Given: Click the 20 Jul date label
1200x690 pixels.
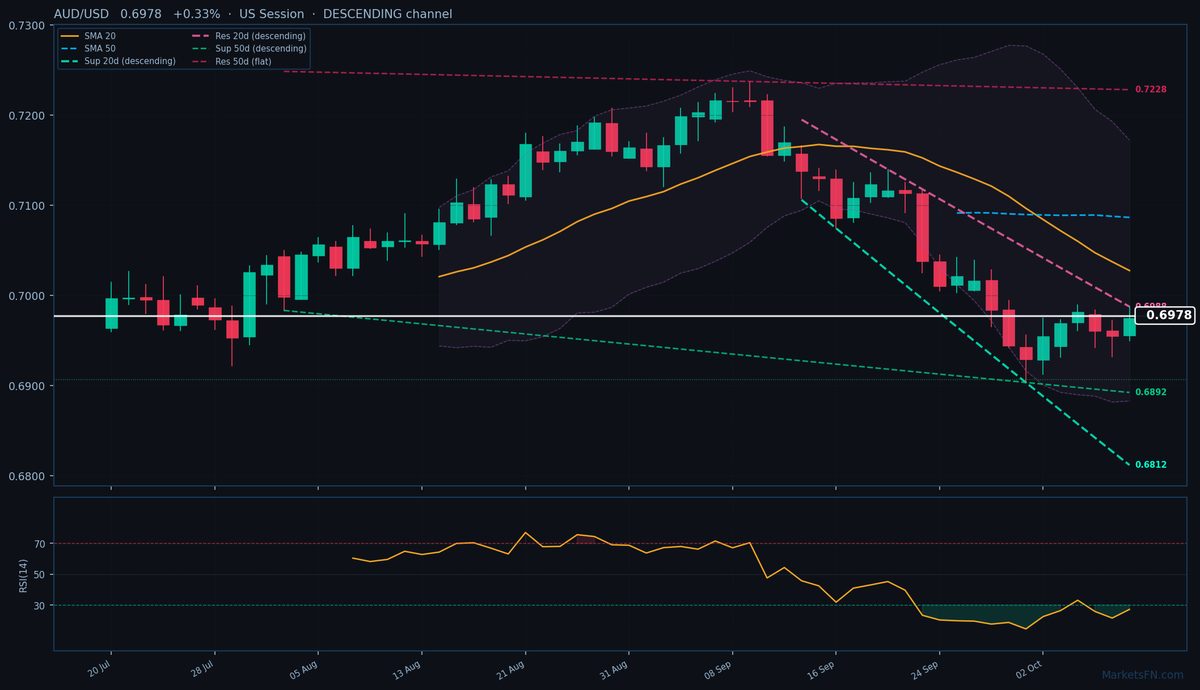Looking at the screenshot, I should pos(99,668).
